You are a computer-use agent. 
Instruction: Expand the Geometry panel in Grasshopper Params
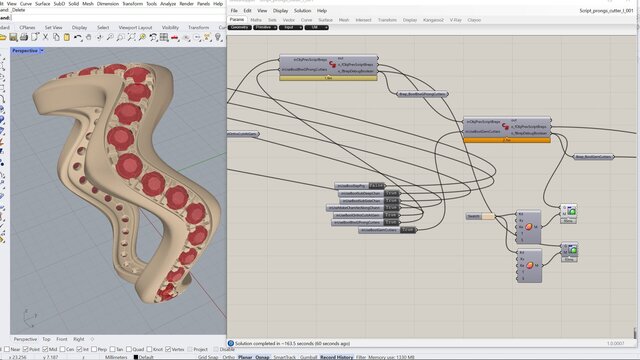[x=240, y=27]
